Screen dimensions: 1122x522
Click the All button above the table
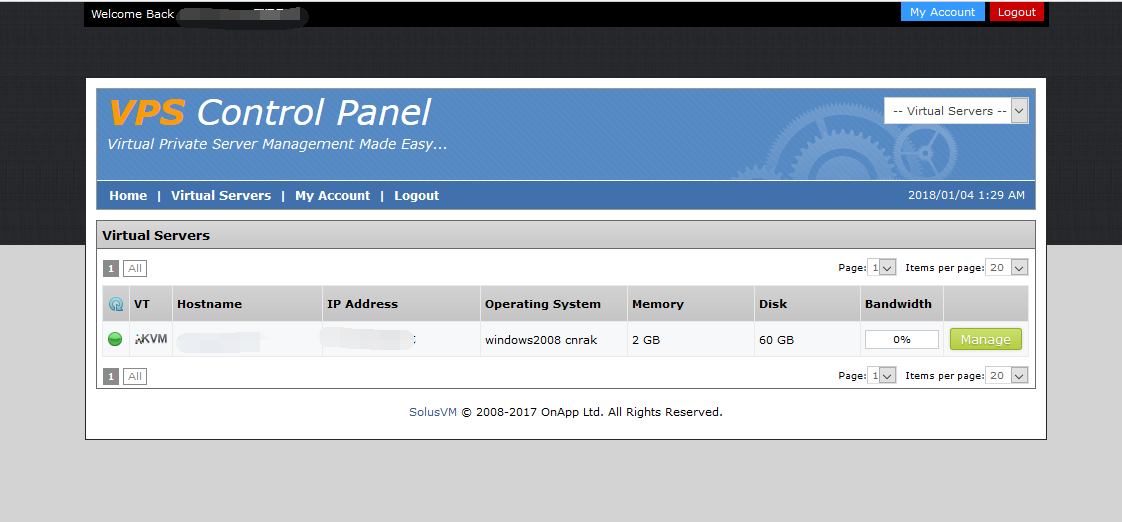tap(135, 269)
